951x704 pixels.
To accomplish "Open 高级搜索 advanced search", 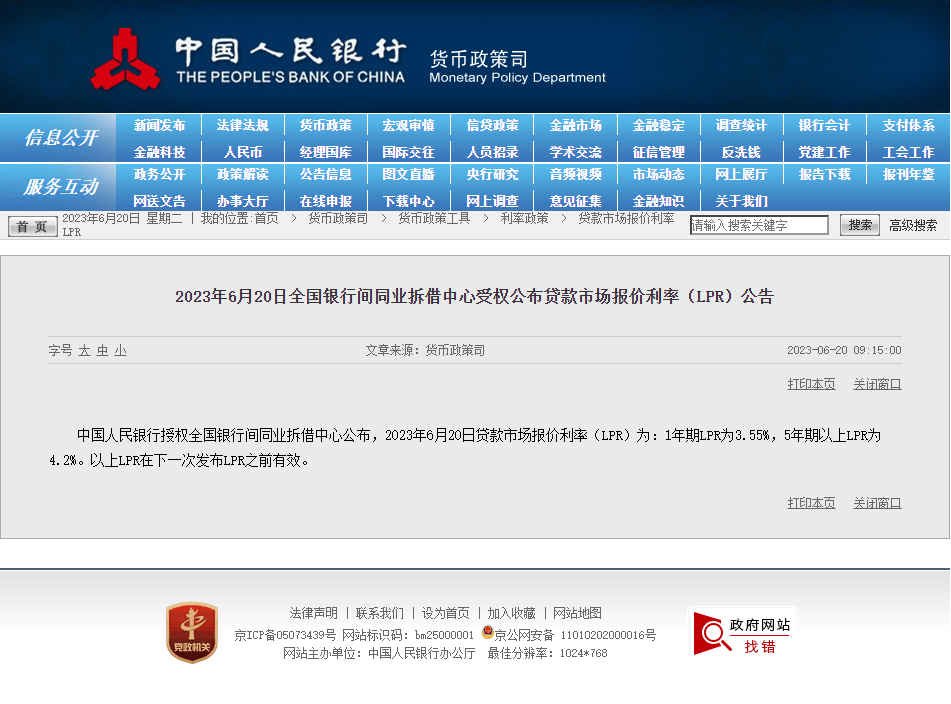I will click(x=913, y=226).
